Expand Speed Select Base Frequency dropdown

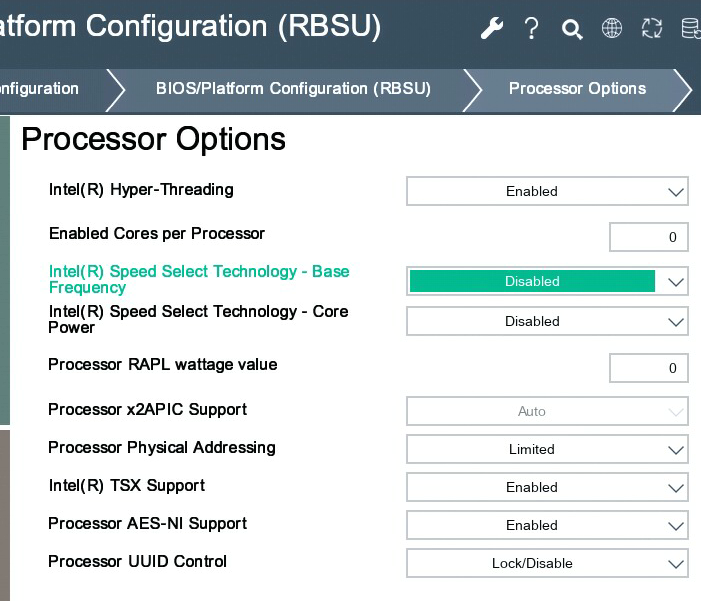coord(547,281)
